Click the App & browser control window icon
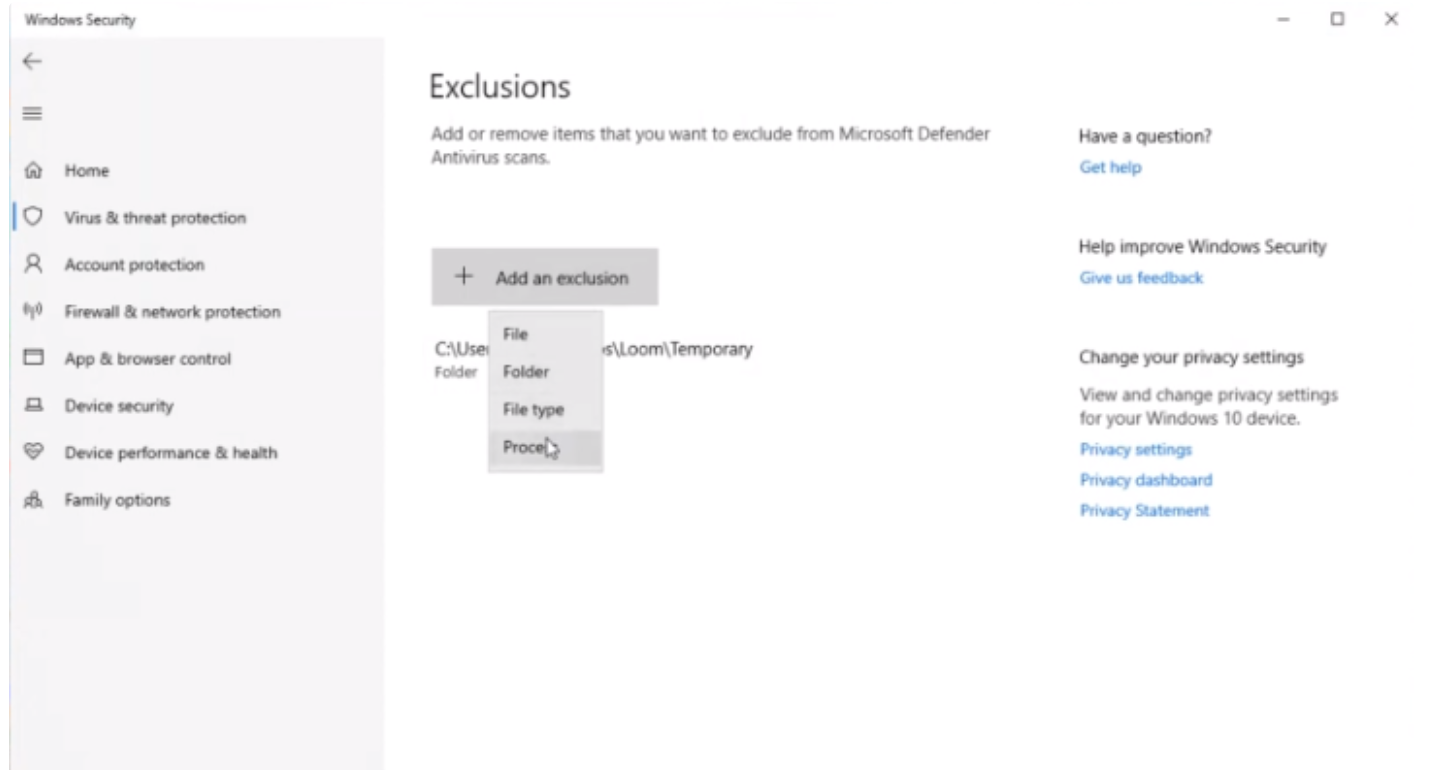Image resolution: width=1452 pixels, height=770 pixels. [x=33, y=358]
